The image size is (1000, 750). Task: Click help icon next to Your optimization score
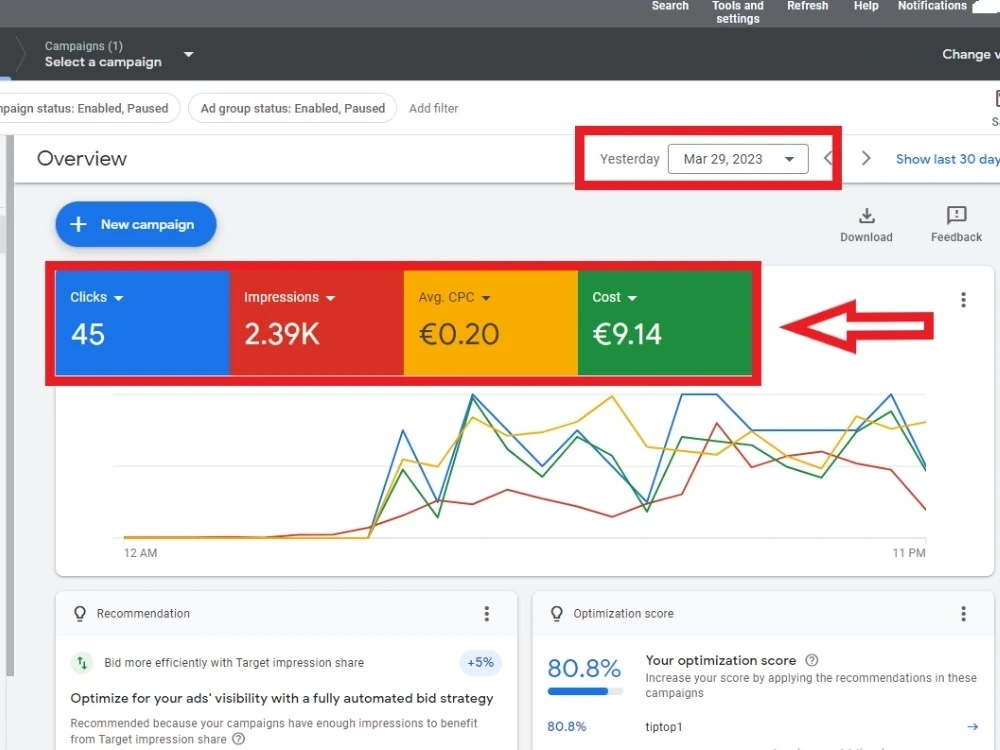click(811, 660)
